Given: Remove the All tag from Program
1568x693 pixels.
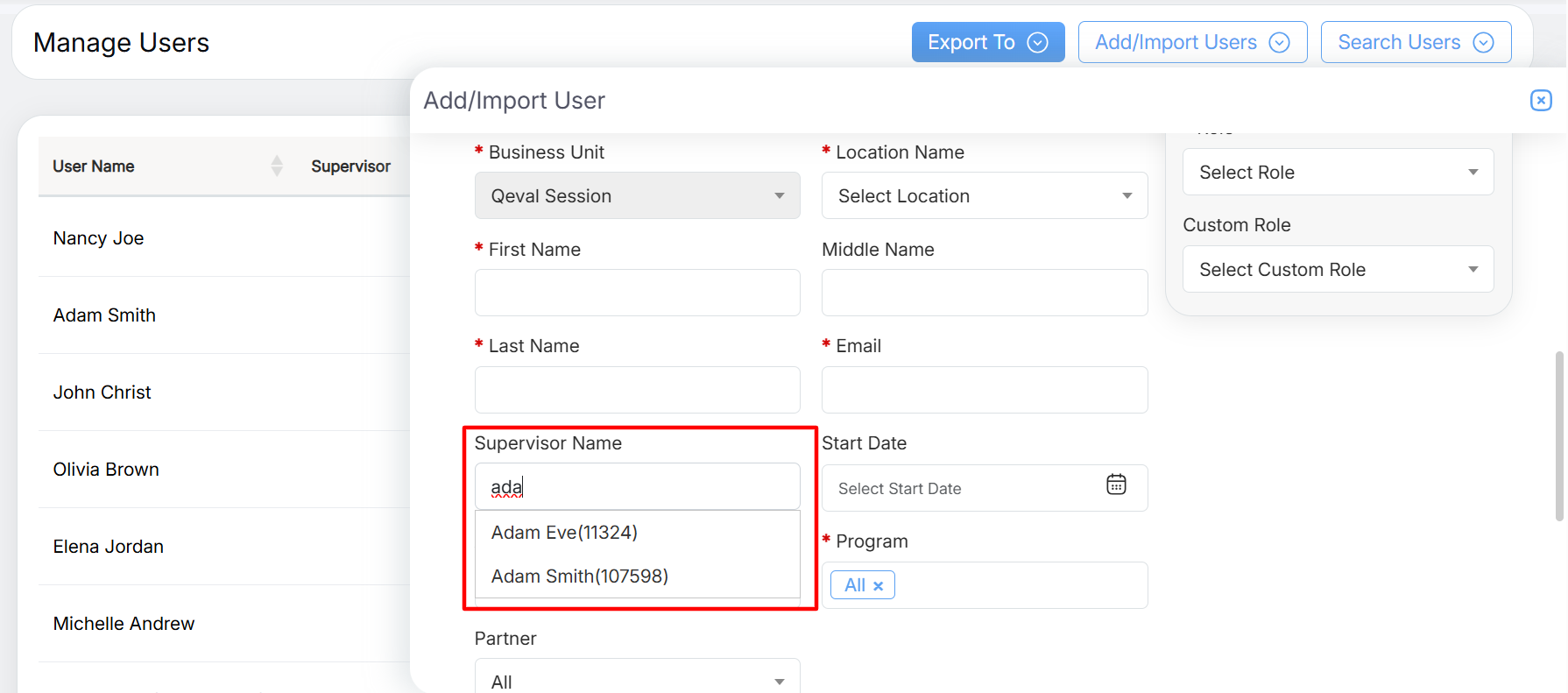Looking at the screenshot, I should point(878,586).
